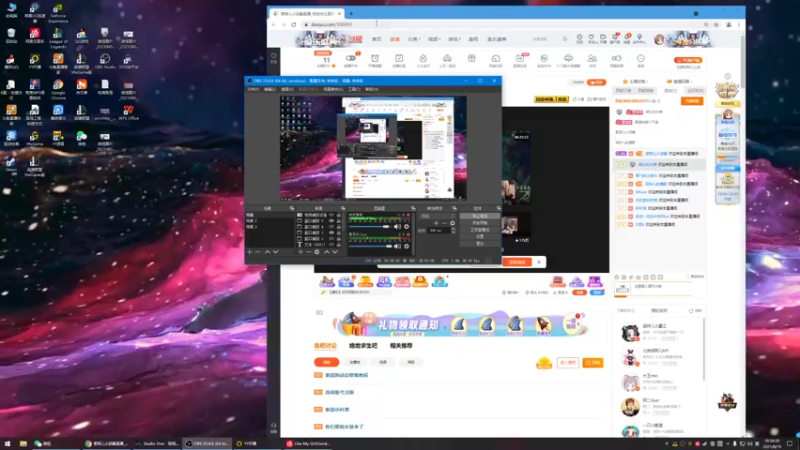
Task: Add a new source in the OBS sources panel
Action: [x=301, y=252]
